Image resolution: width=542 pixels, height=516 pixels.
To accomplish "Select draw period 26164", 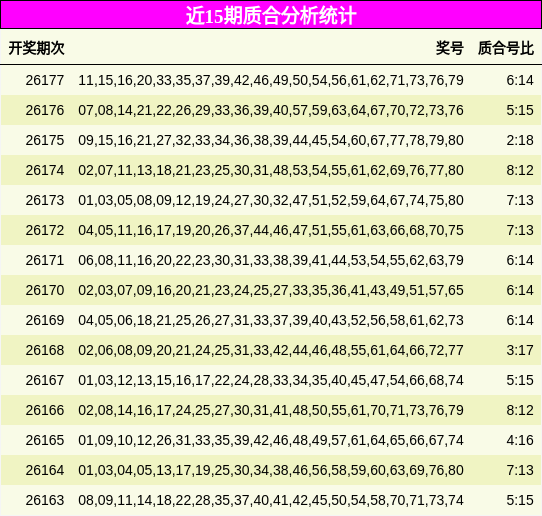I will pyautogui.click(x=45, y=470).
